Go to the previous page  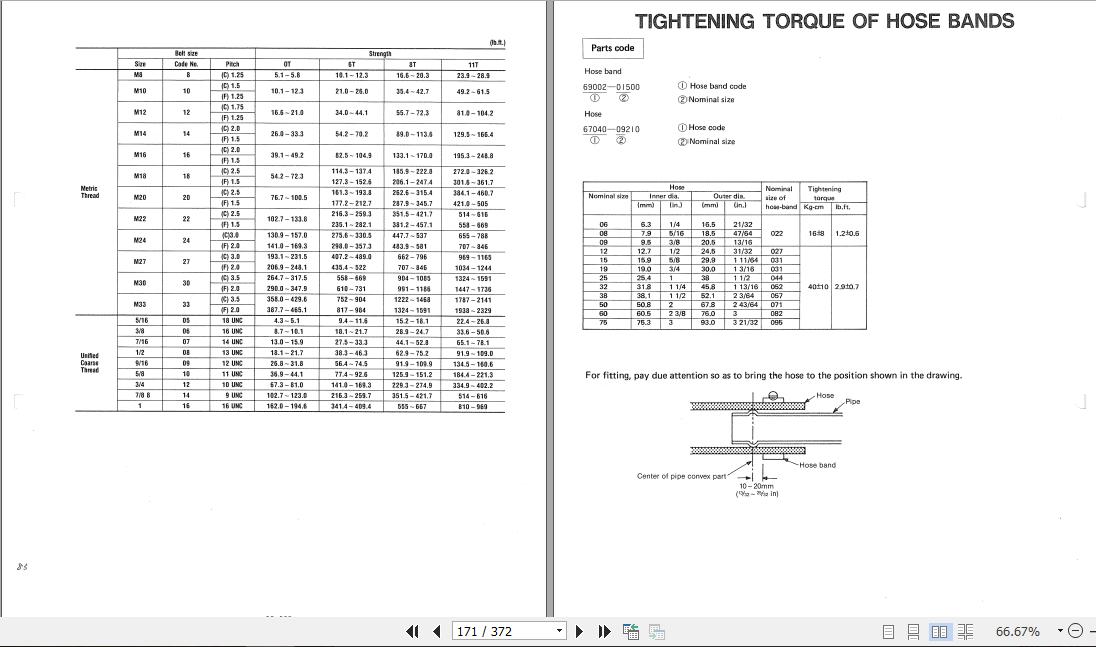tap(437, 632)
